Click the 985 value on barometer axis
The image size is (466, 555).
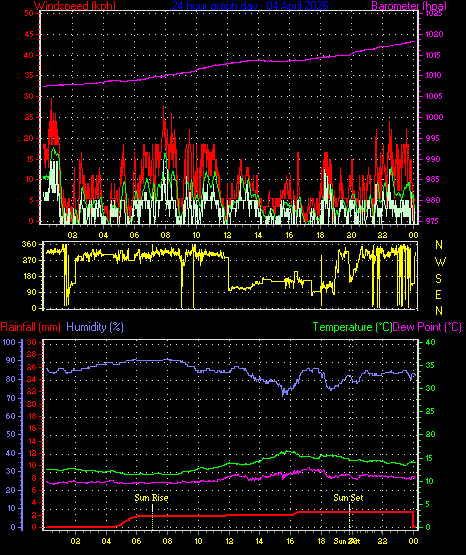[x=433, y=179]
